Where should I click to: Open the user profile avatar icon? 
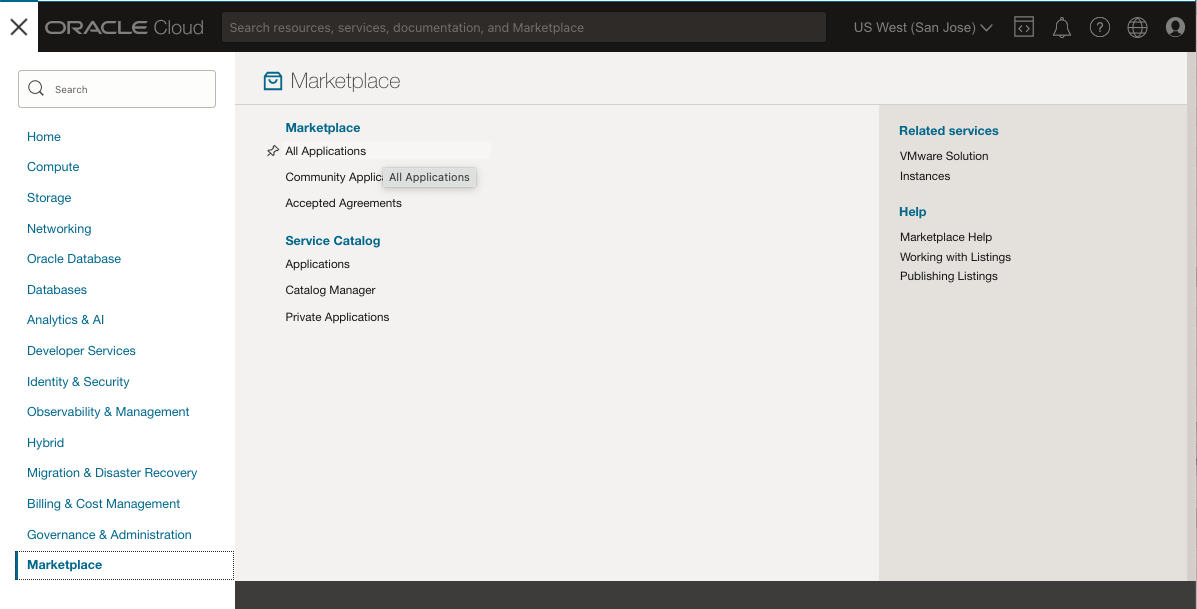pos(1175,28)
